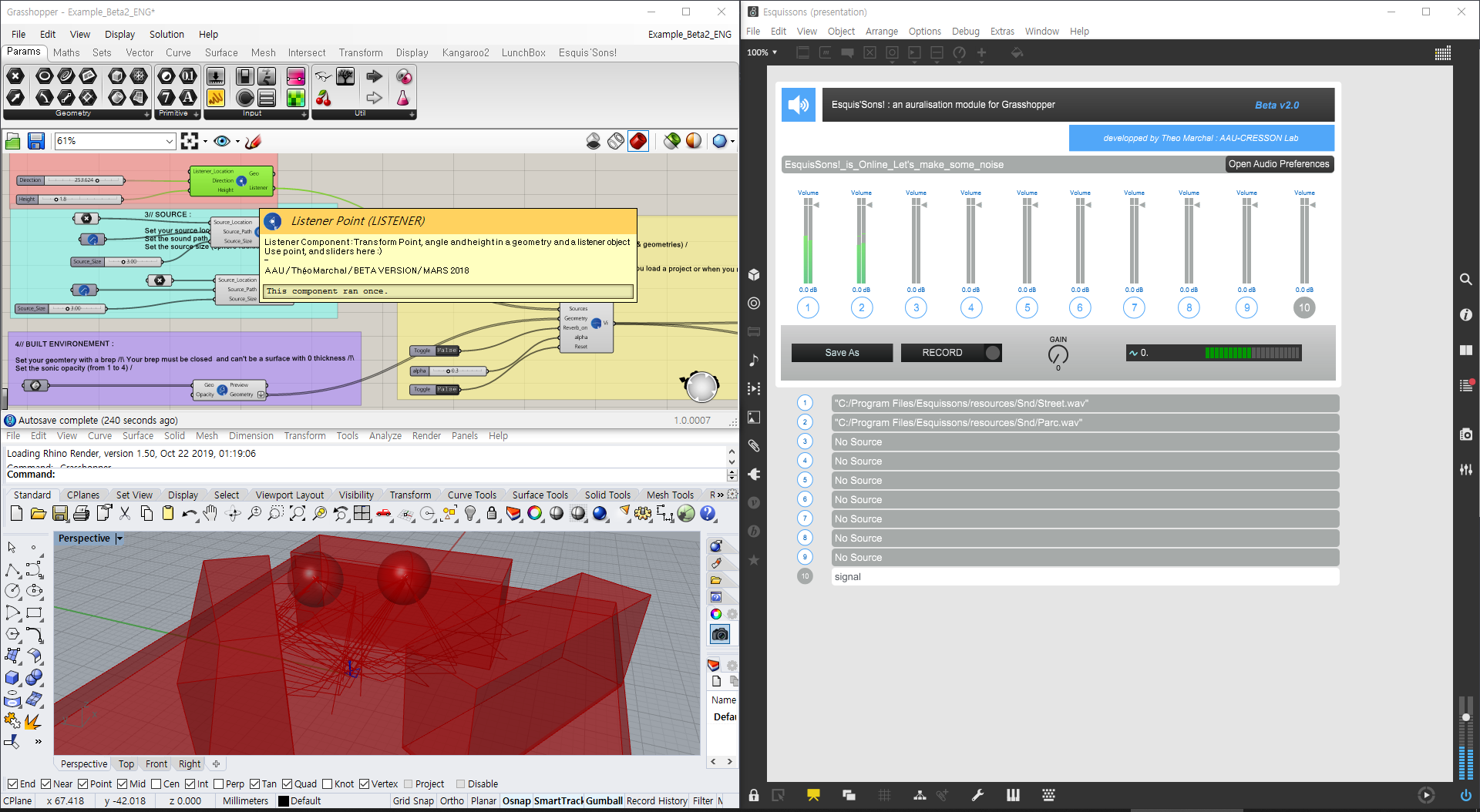Click the Max audio power icon

point(1465,795)
